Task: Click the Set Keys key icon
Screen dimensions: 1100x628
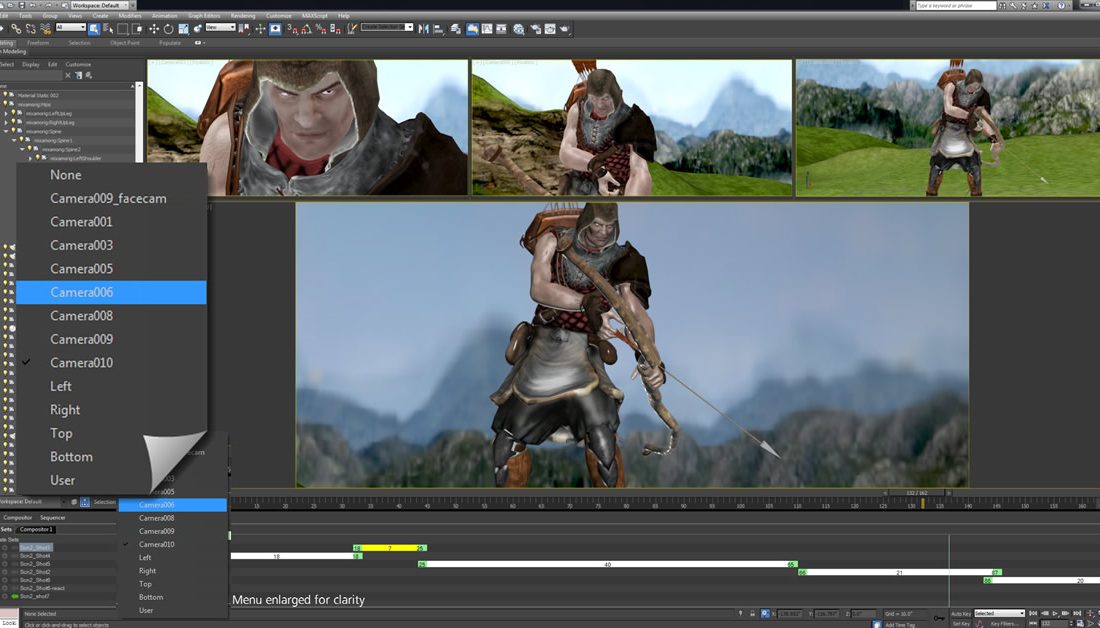Action: click(x=939, y=618)
